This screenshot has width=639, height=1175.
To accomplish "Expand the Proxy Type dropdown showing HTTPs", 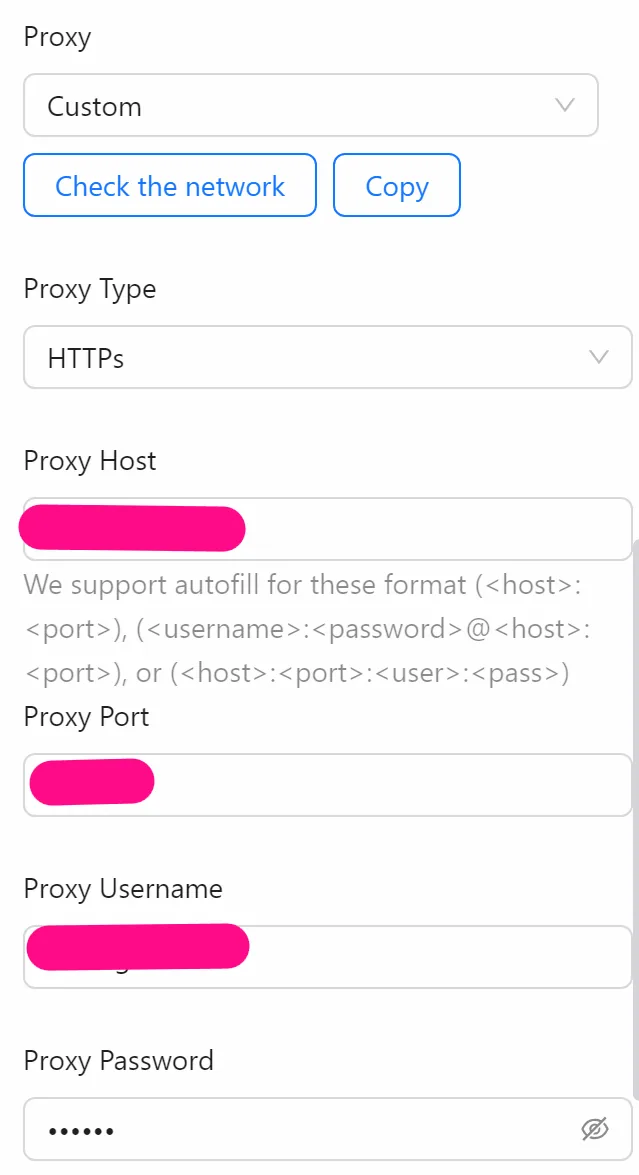I will (327, 357).
